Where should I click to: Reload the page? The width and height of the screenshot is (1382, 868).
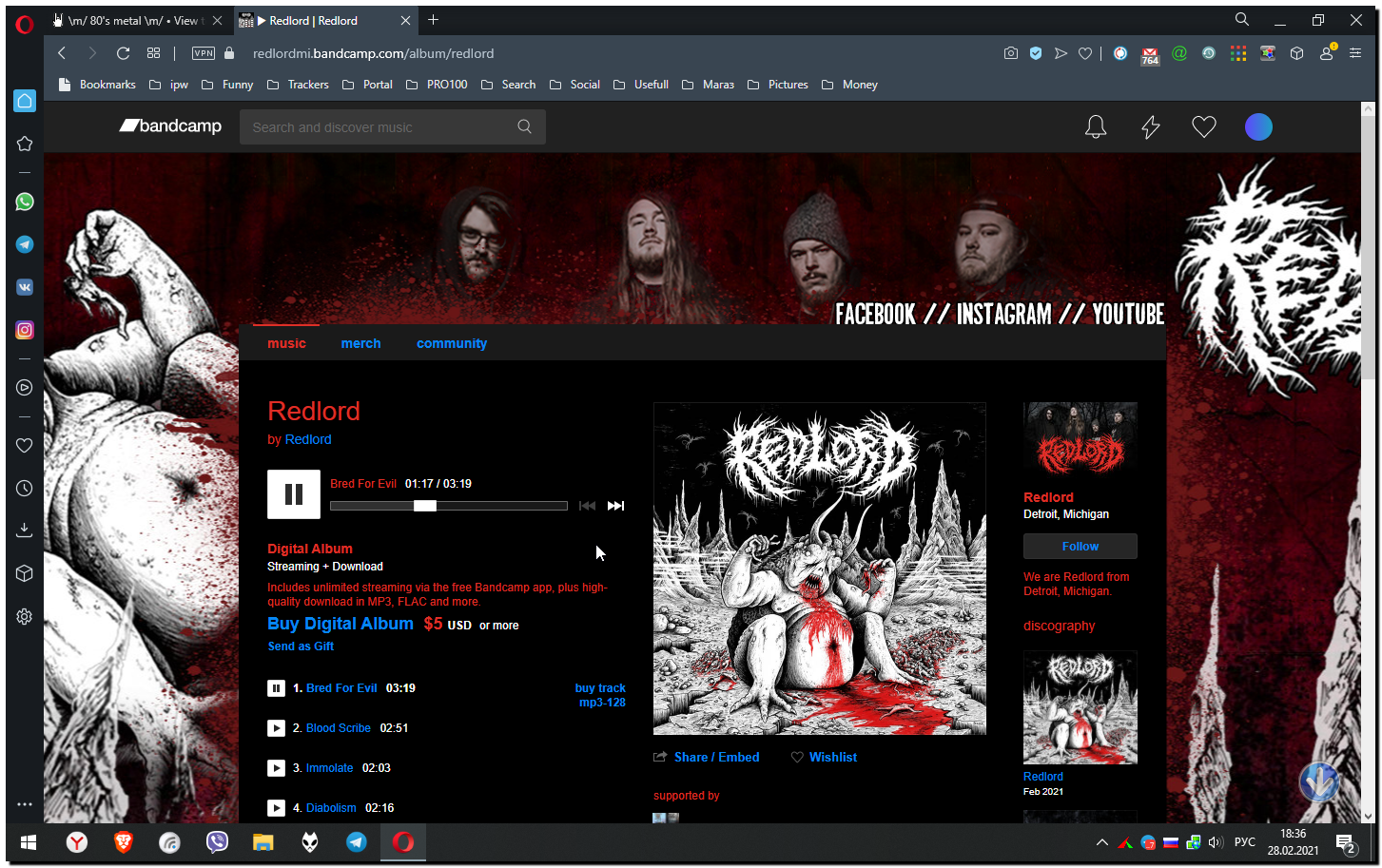point(123,53)
